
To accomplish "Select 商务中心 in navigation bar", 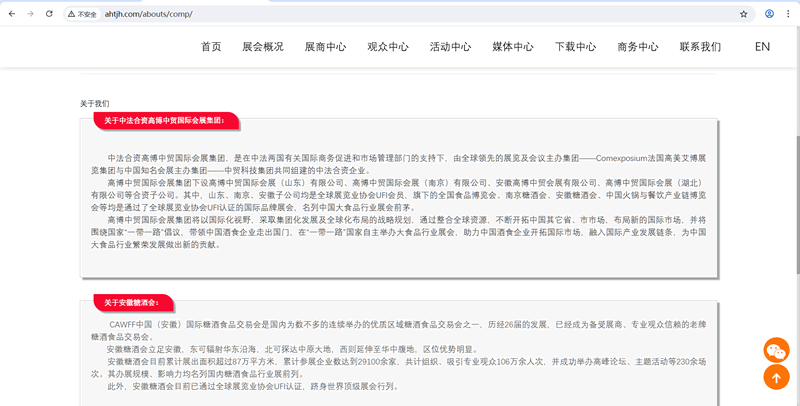I will tap(637, 47).
